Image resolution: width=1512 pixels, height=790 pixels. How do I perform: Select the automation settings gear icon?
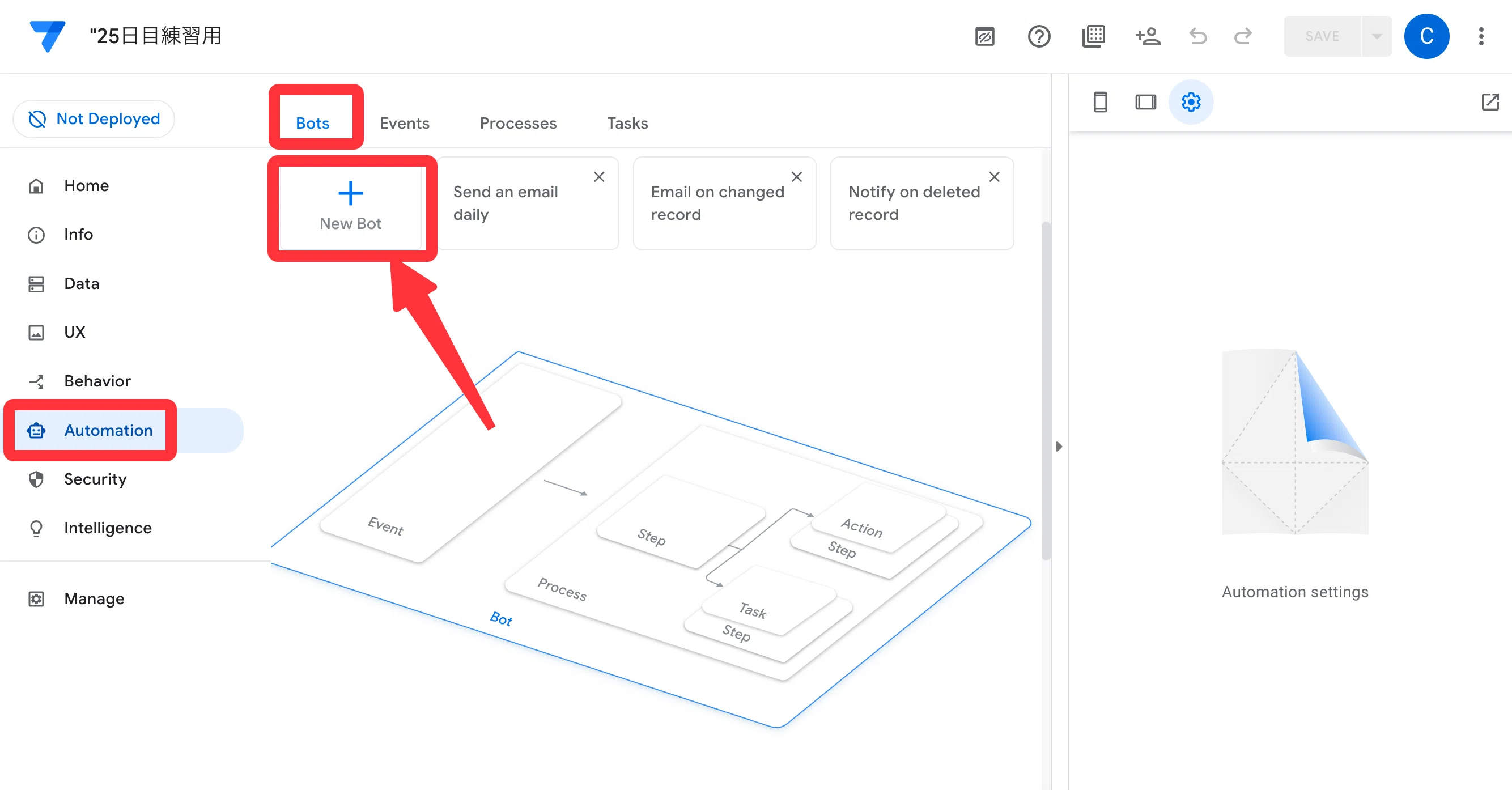click(1191, 102)
